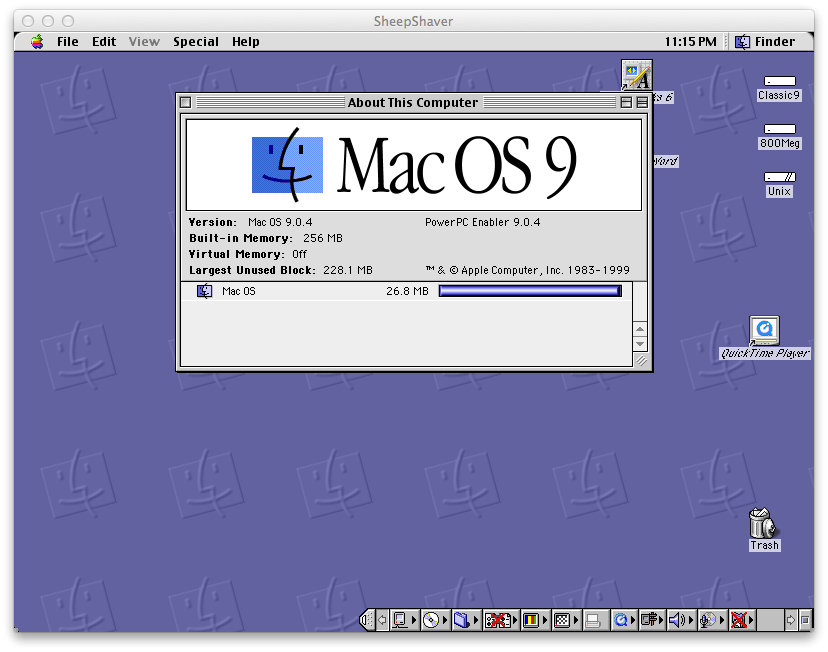Open the File menu
This screenshot has width=828, height=652.
[x=68, y=42]
